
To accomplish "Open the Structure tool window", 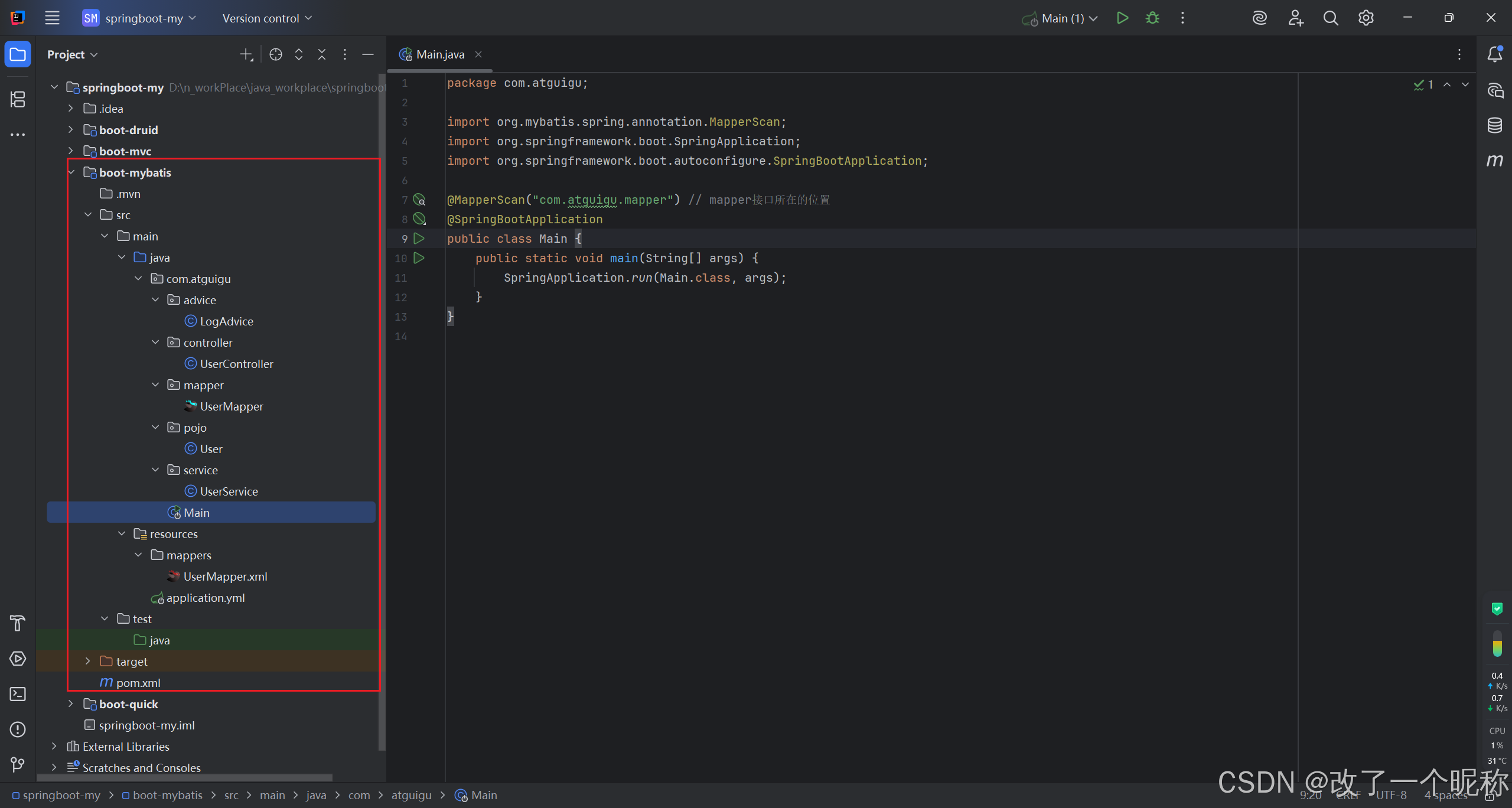I will pos(18,99).
